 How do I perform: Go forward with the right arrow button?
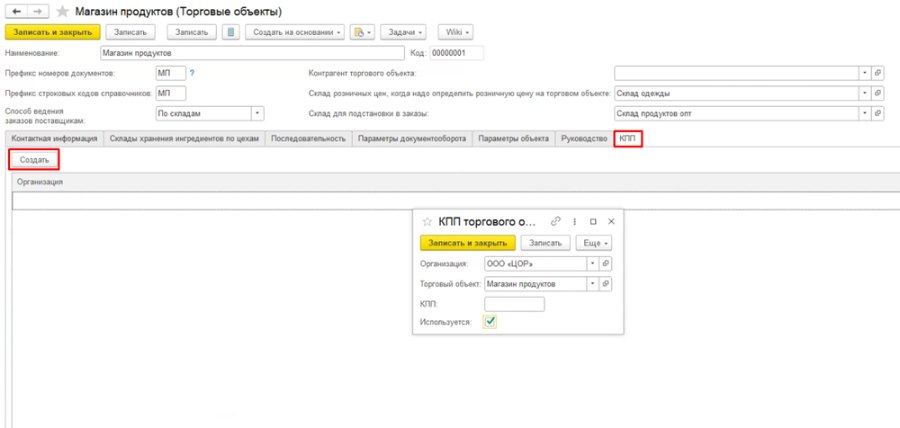click(37, 11)
